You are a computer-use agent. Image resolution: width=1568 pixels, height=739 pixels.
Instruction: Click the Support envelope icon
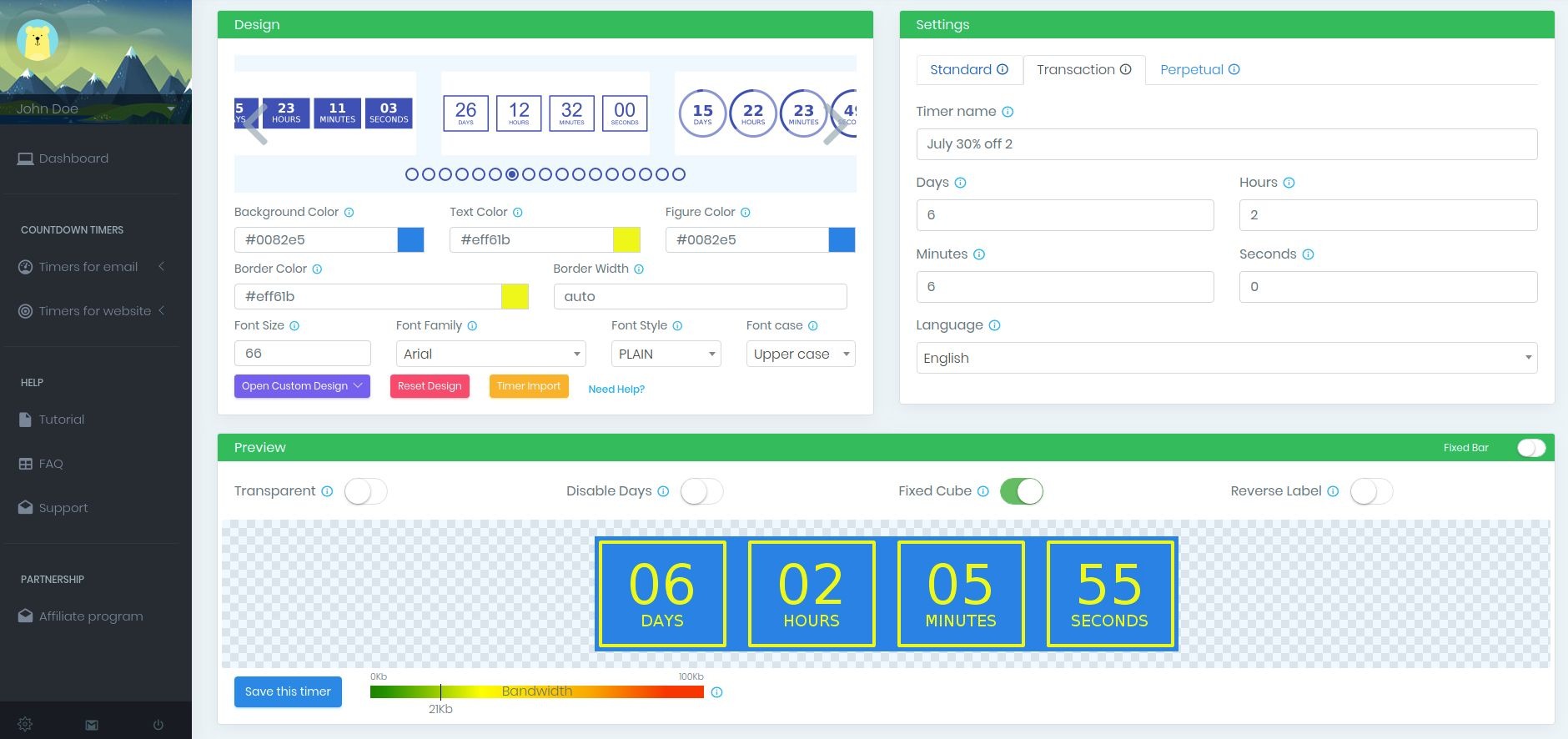tap(25, 508)
